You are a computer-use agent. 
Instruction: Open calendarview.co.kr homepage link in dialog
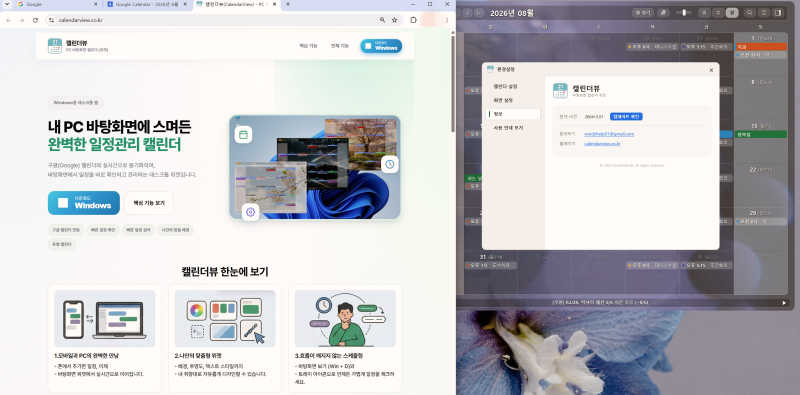(x=602, y=144)
